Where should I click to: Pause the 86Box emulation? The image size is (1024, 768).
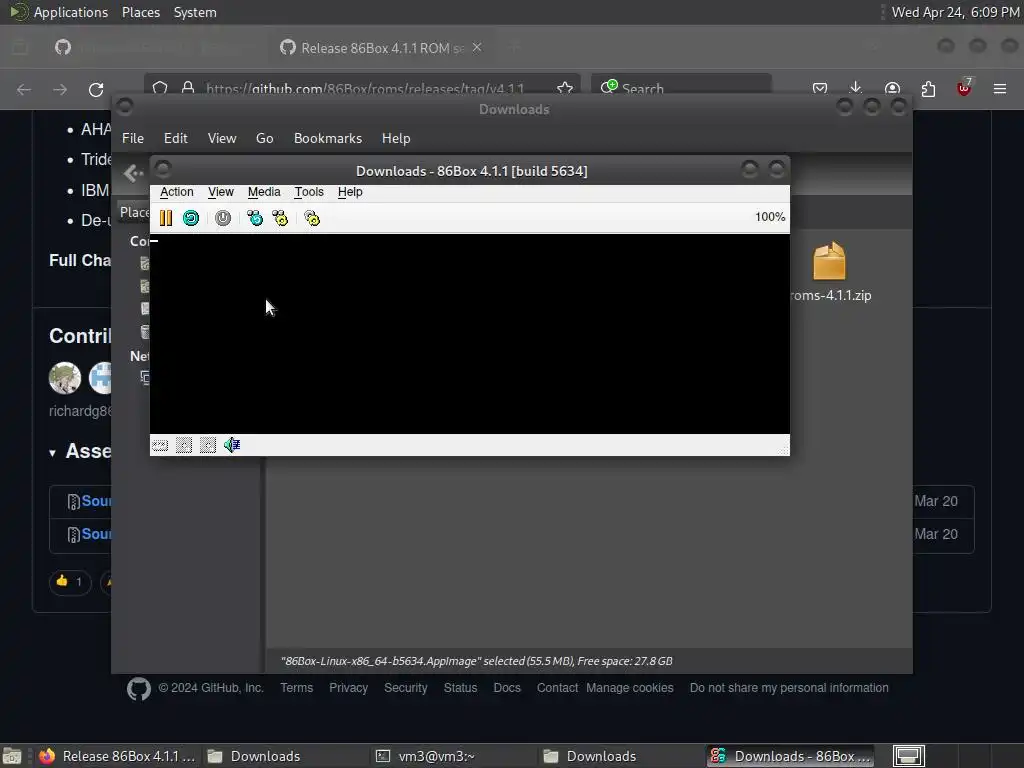click(166, 218)
